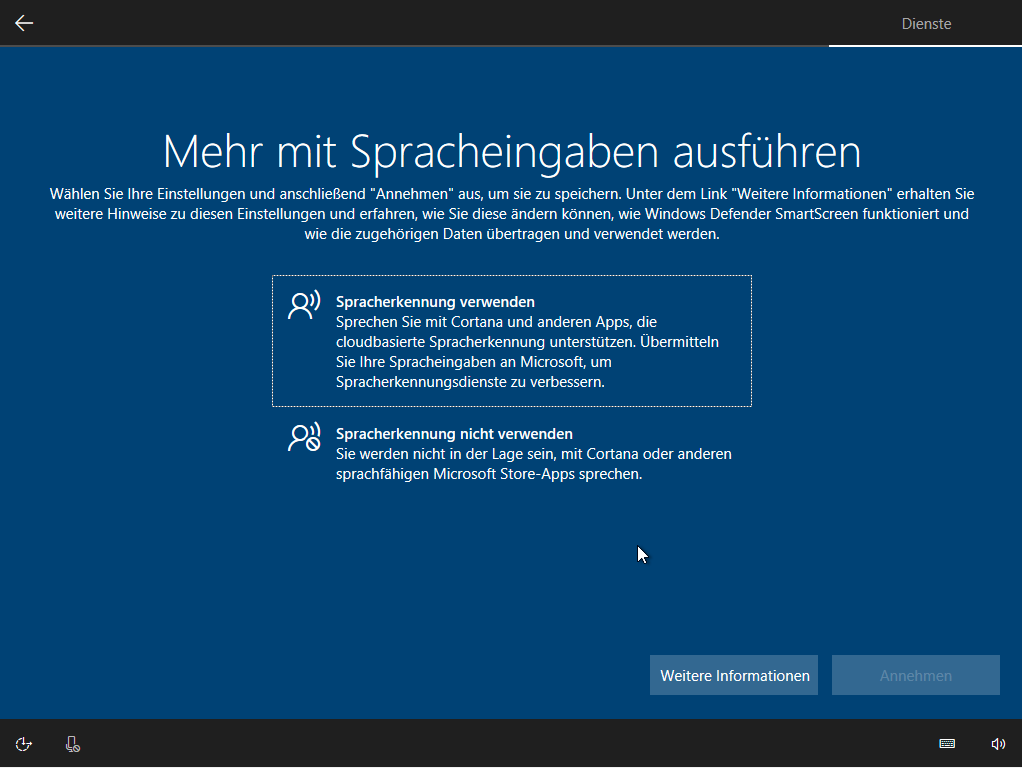Open the on-screen keyboard icon
The image size is (1022, 768).
coord(947,744)
